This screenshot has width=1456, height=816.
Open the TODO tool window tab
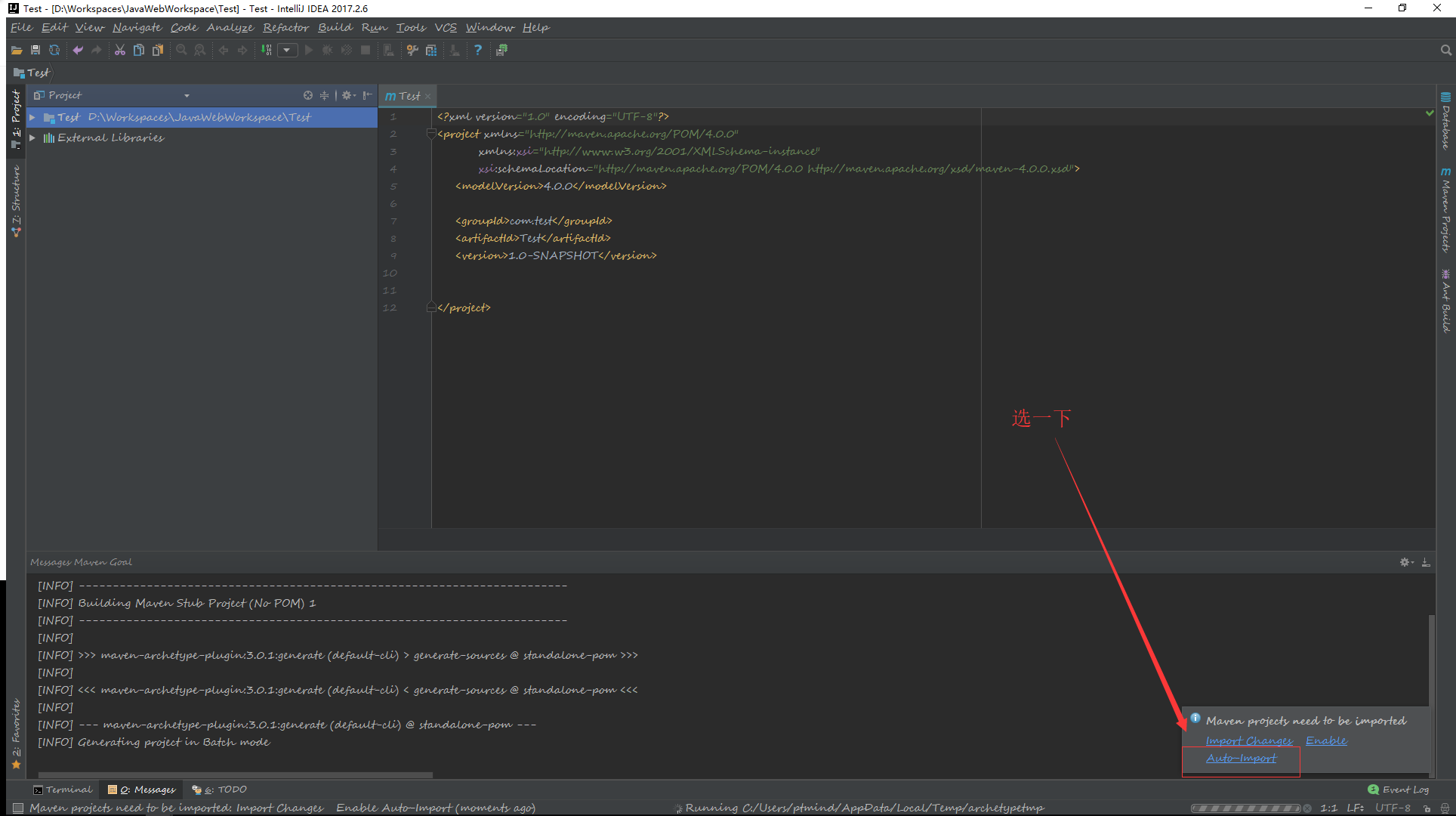click(x=220, y=790)
